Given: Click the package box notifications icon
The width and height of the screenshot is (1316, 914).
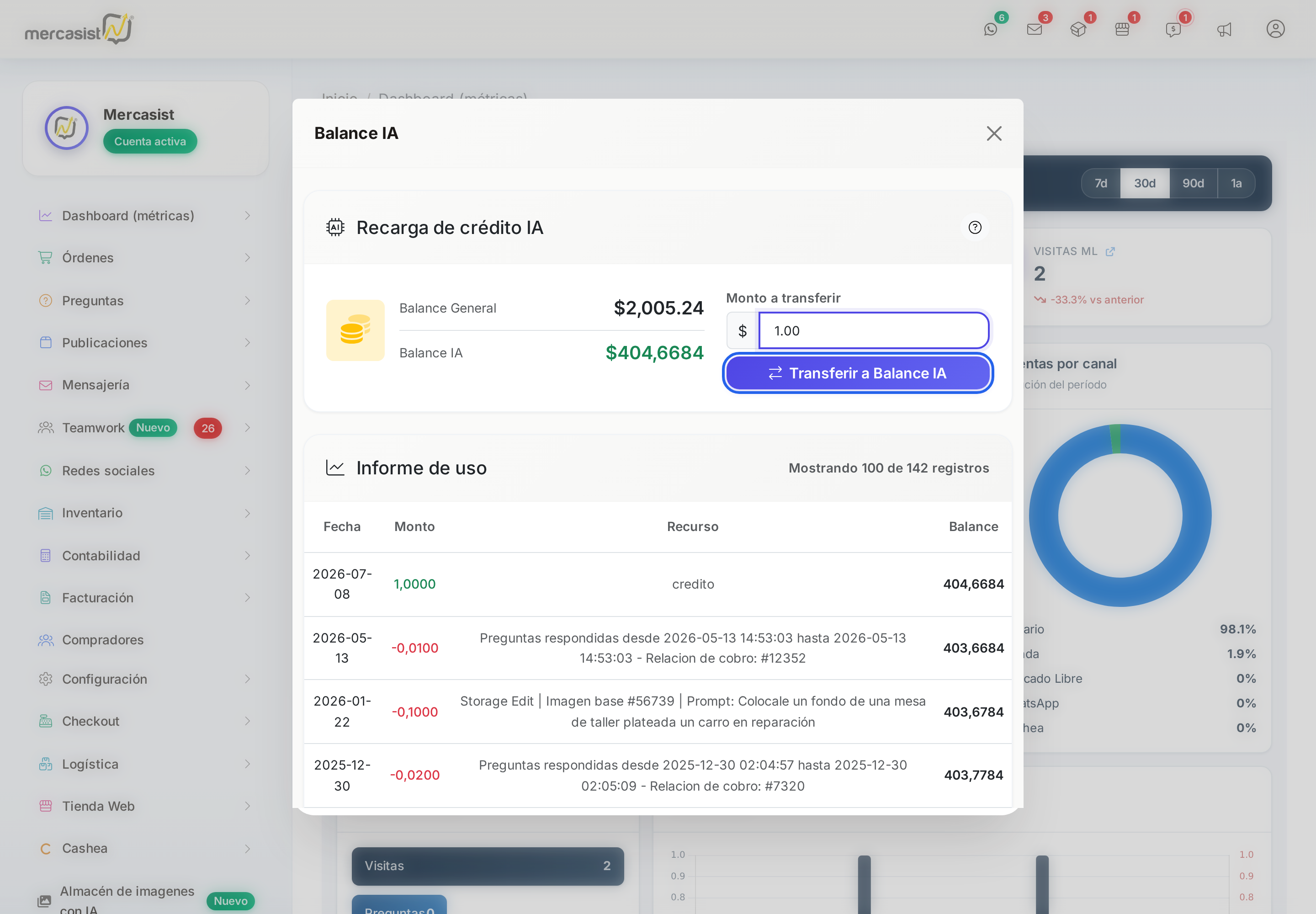Looking at the screenshot, I should pos(1078,29).
